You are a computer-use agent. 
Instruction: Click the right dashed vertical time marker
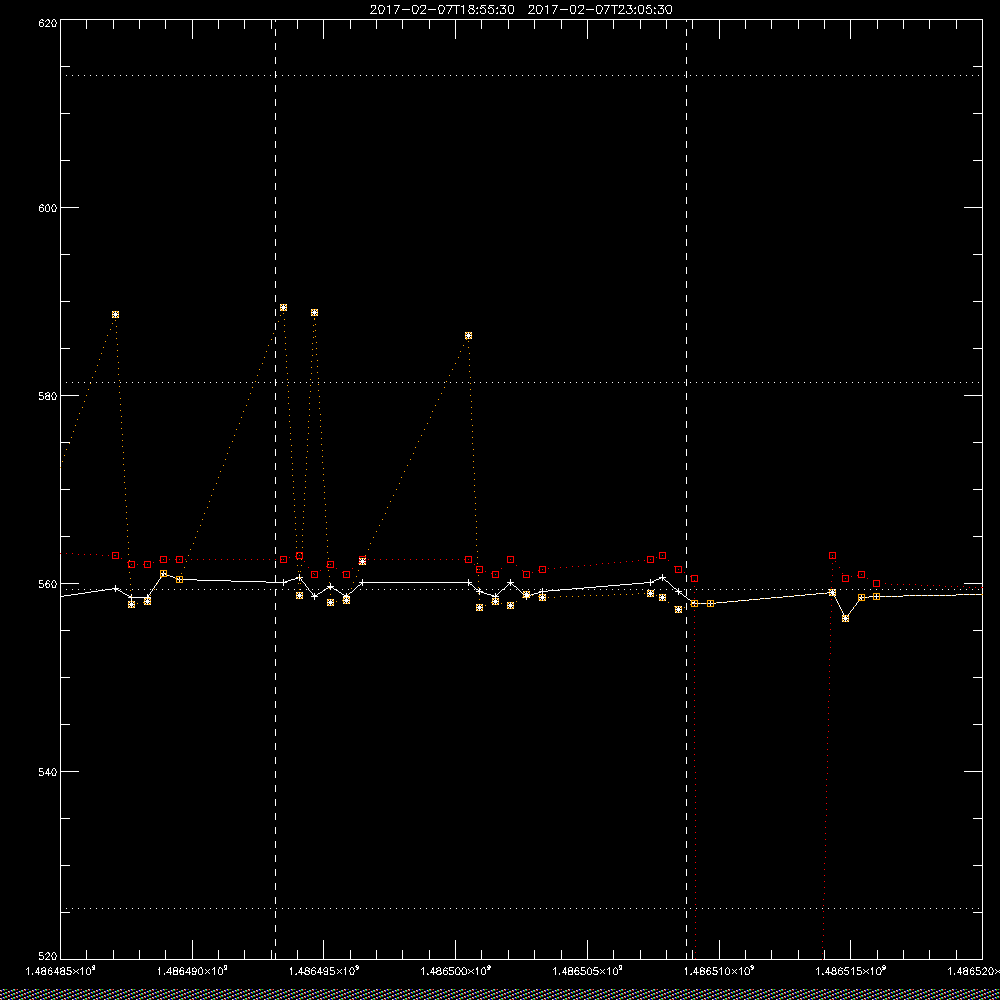click(687, 489)
